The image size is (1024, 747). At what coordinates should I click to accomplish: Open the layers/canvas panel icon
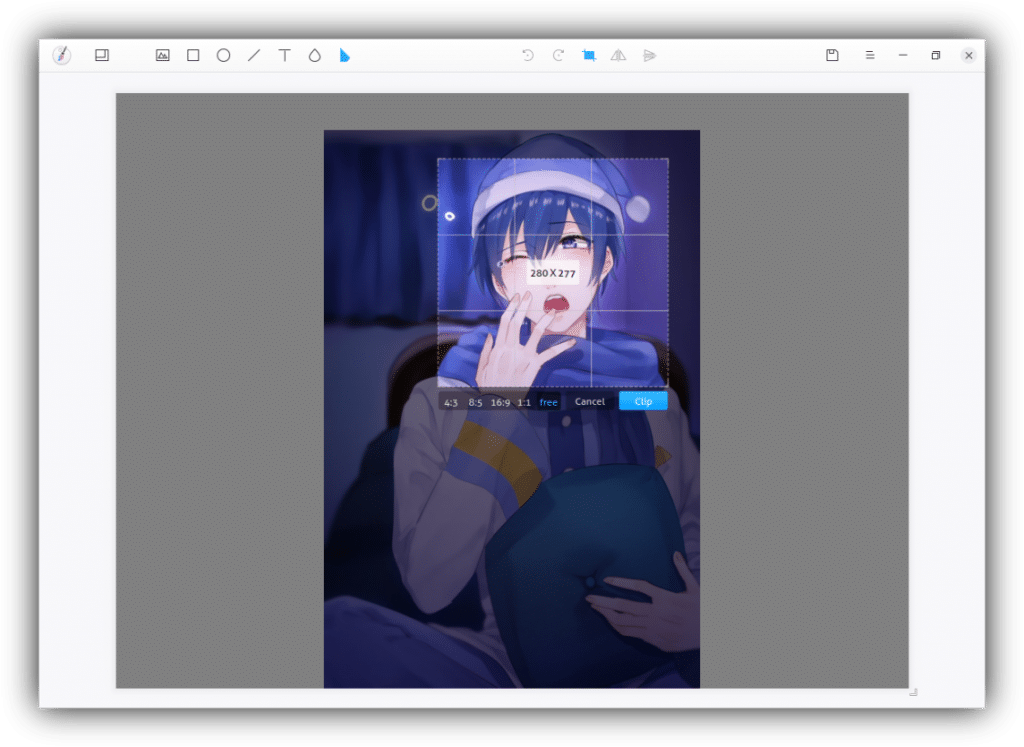click(x=102, y=55)
